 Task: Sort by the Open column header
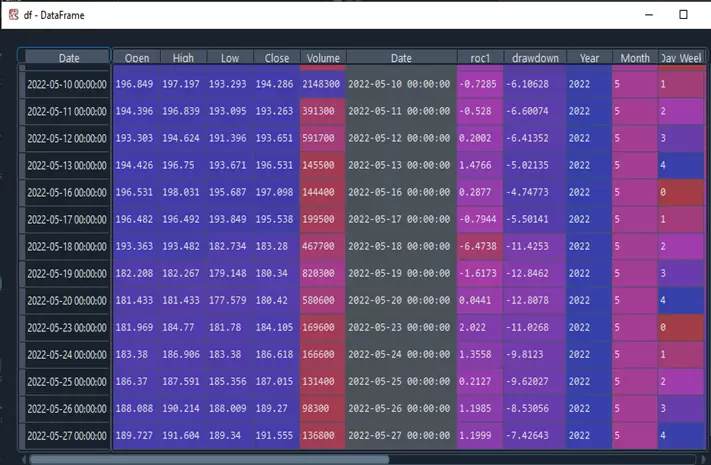click(137, 58)
